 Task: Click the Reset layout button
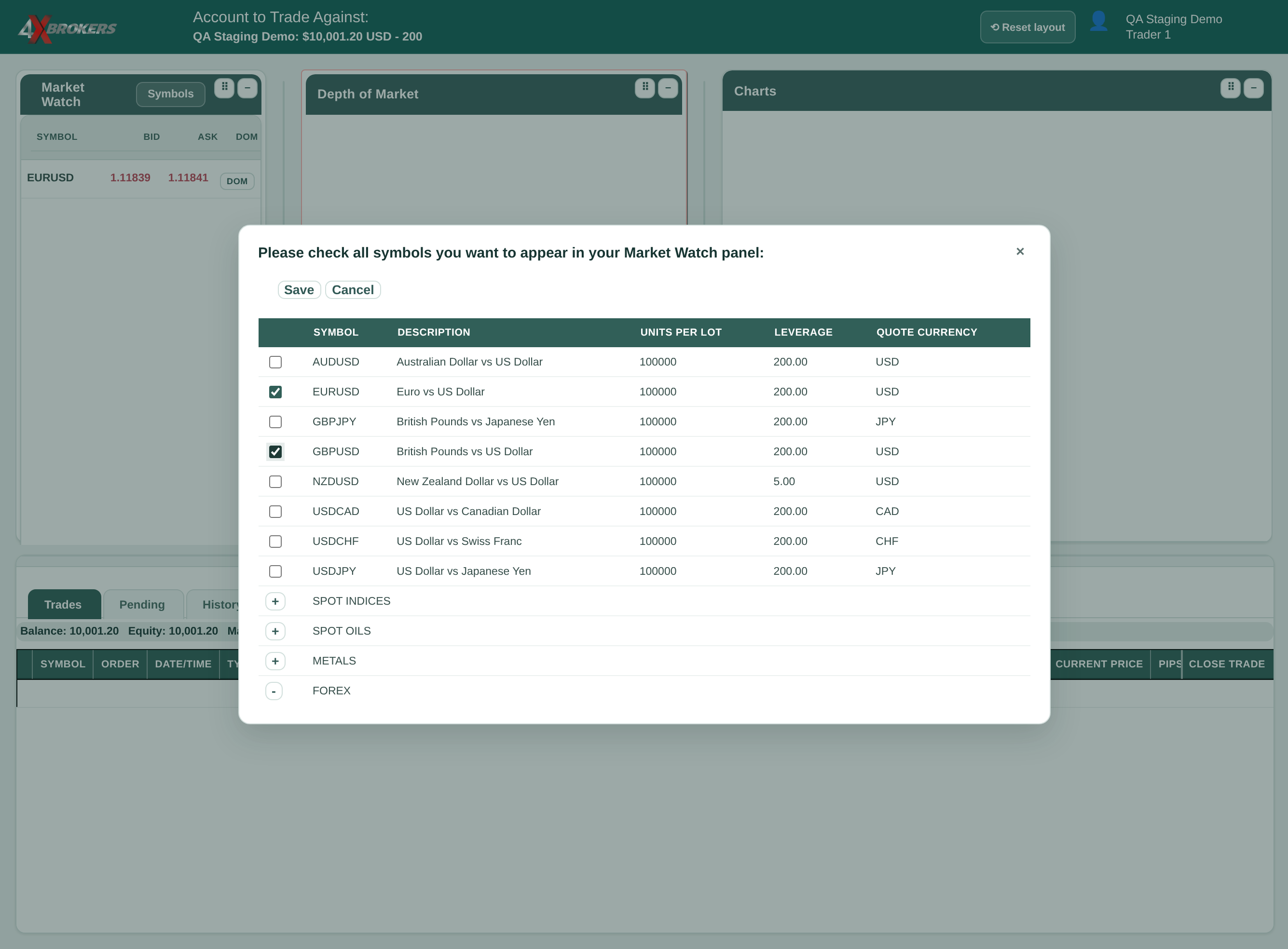(1028, 27)
